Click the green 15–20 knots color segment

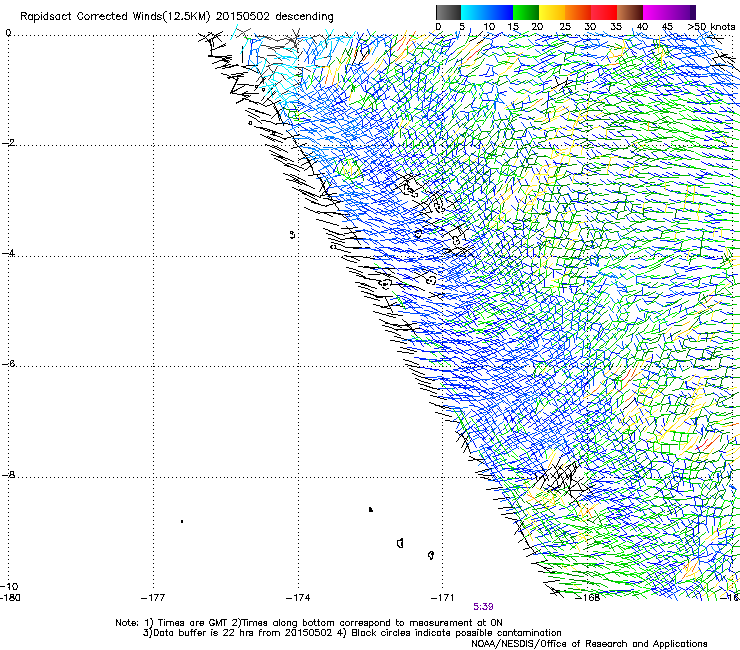click(x=526, y=12)
